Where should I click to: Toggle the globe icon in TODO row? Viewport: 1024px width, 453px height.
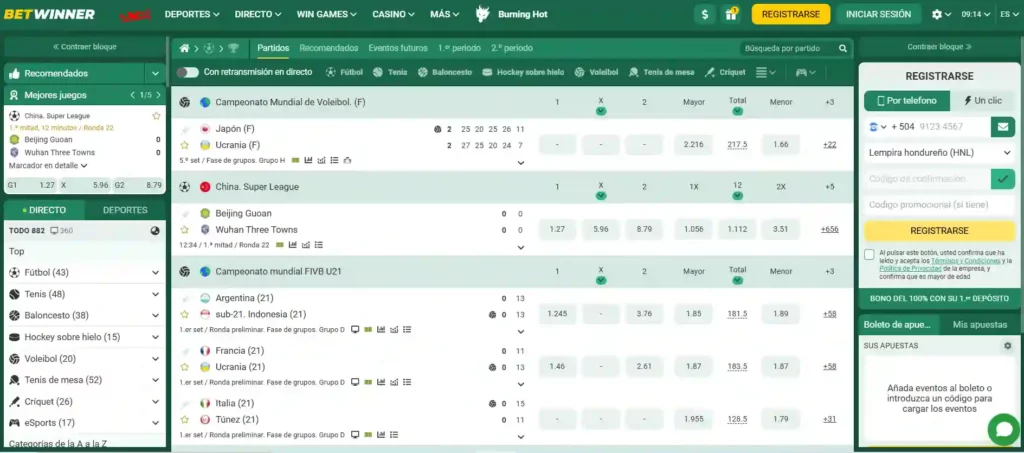(155, 230)
